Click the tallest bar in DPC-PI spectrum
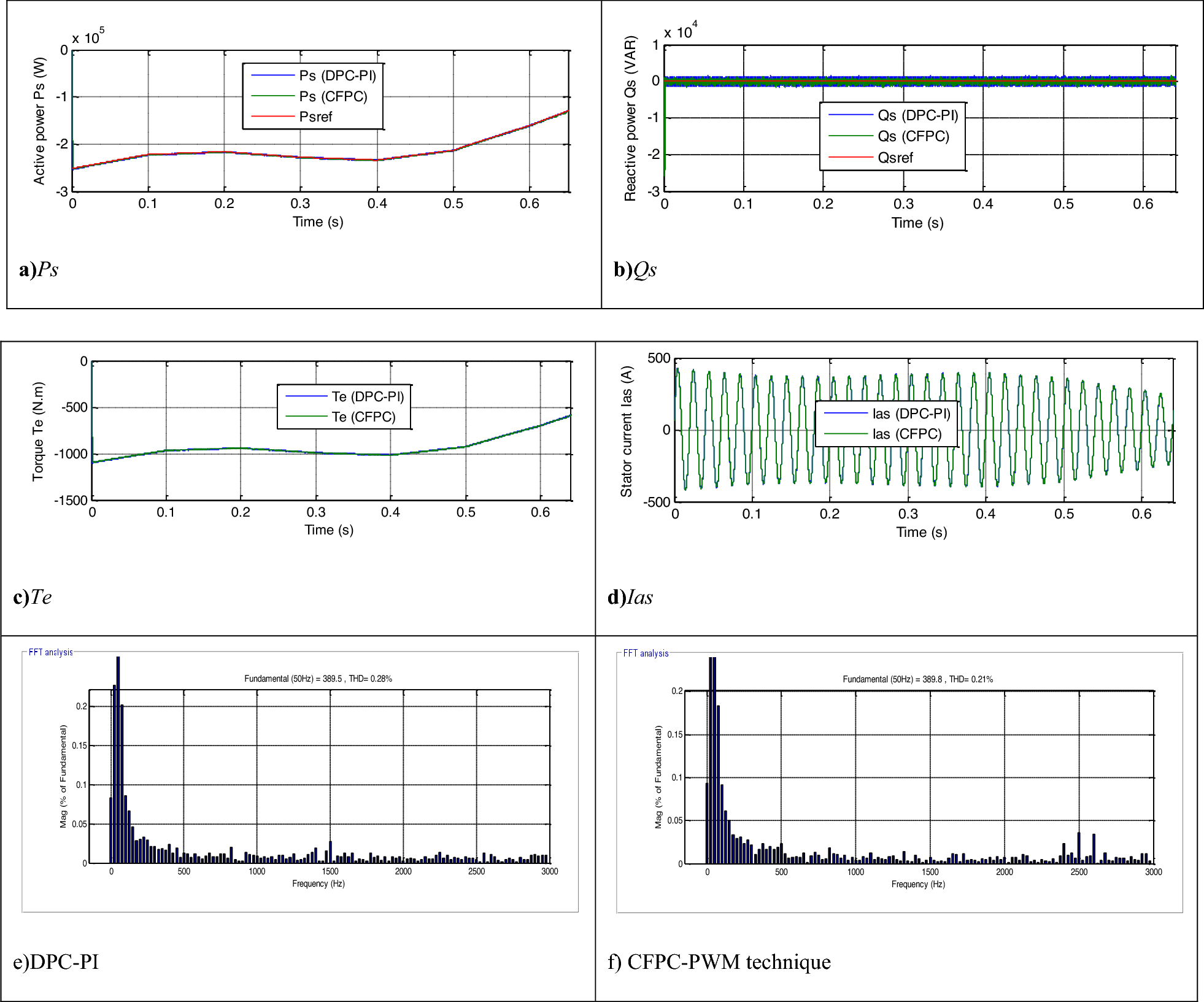The image size is (1204, 1002). (118, 761)
